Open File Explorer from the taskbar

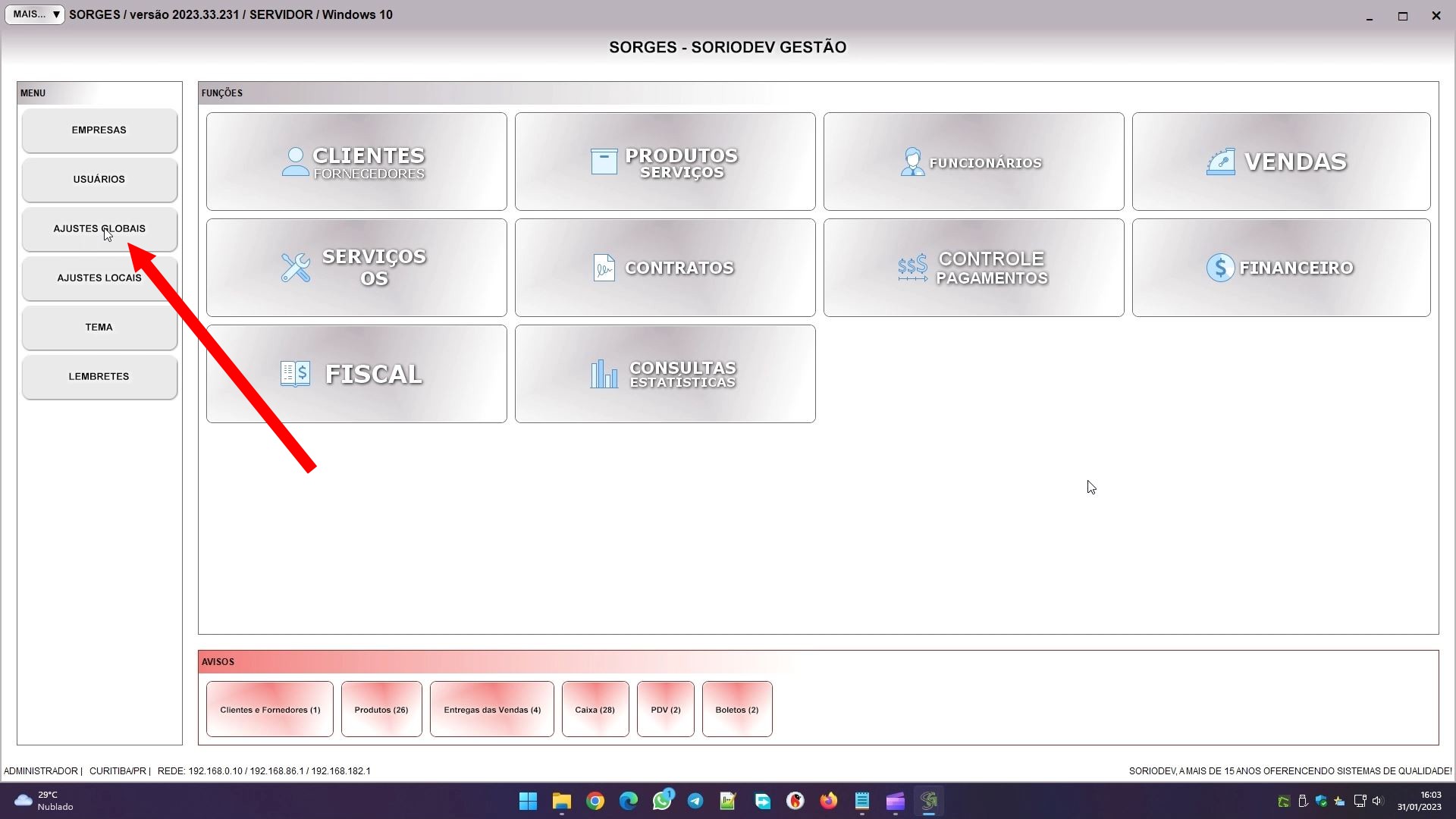pyautogui.click(x=562, y=801)
